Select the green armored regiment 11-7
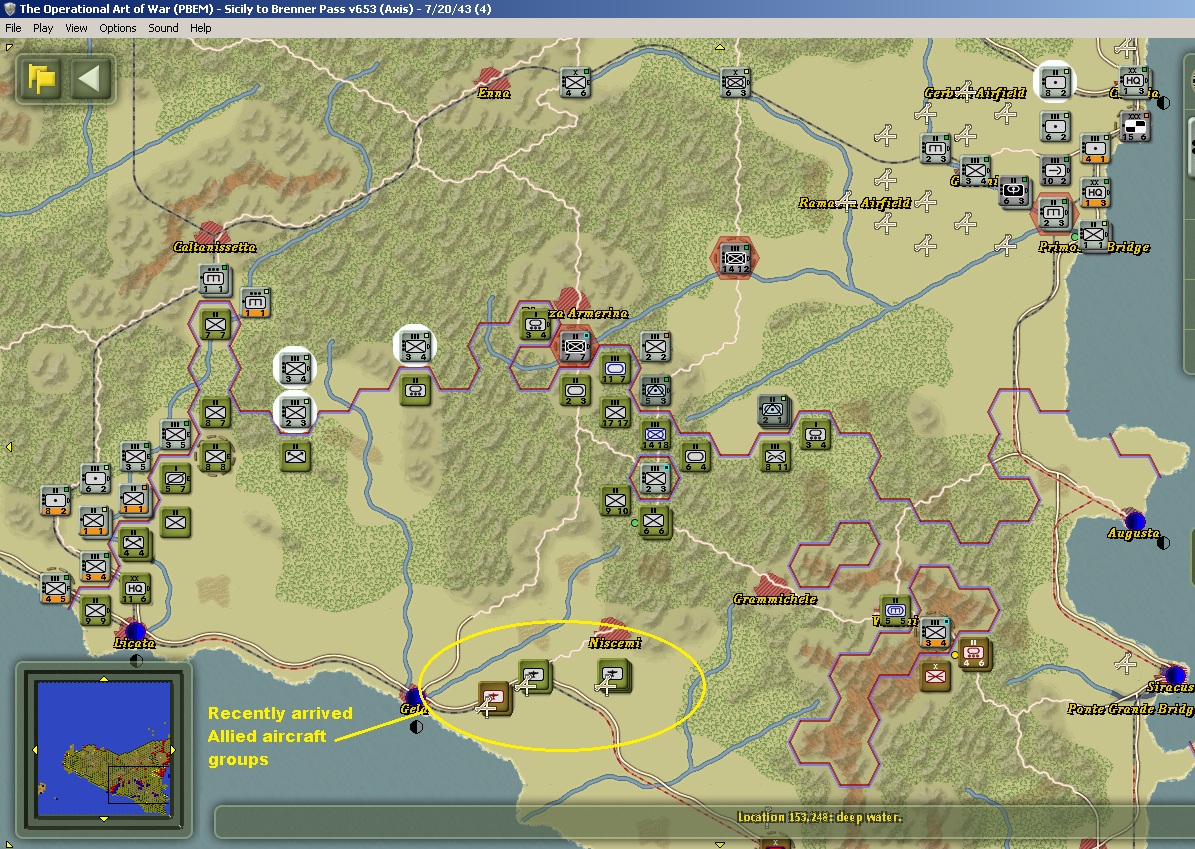The image size is (1195, 849). (x=614, y=368)
